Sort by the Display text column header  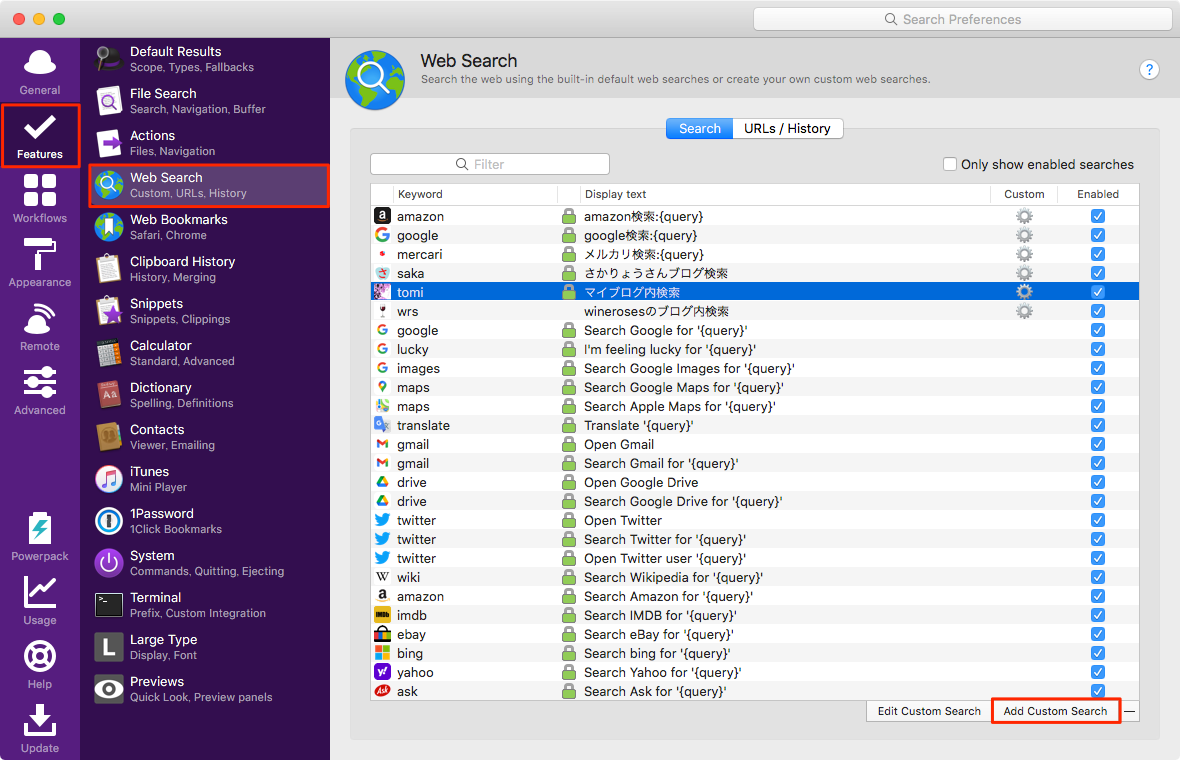coord(785,194)
